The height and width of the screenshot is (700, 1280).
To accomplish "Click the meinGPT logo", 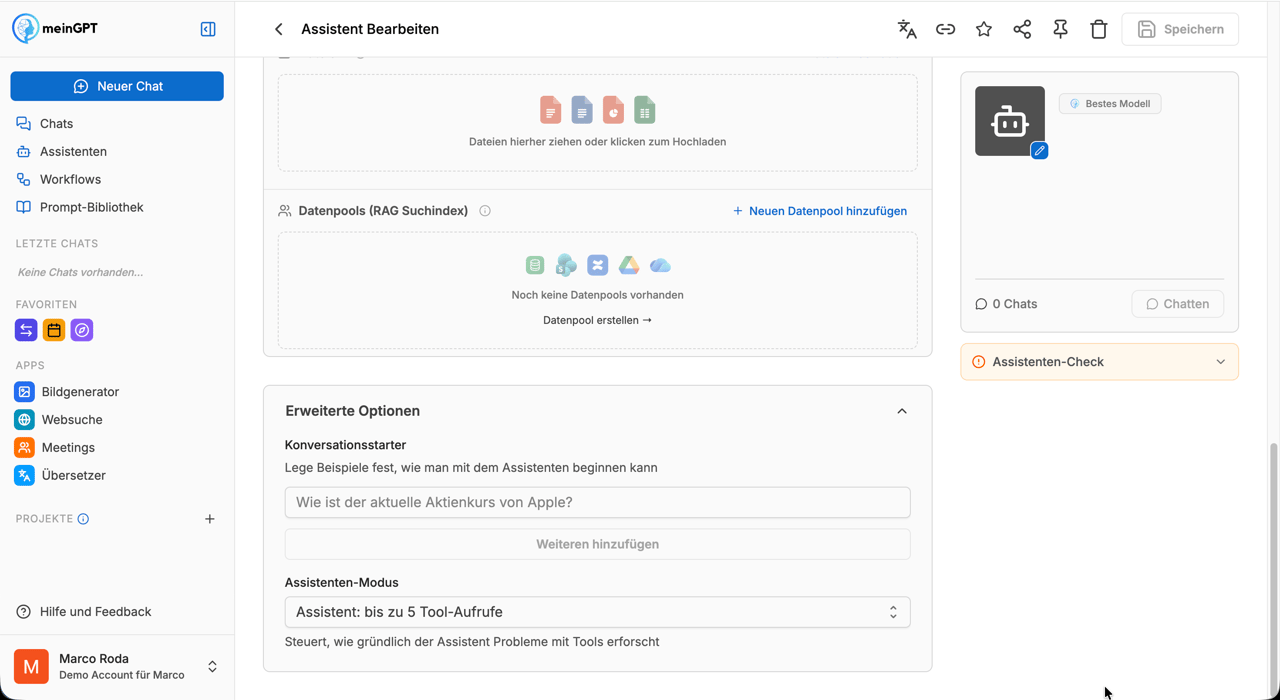I will [55, 29].
